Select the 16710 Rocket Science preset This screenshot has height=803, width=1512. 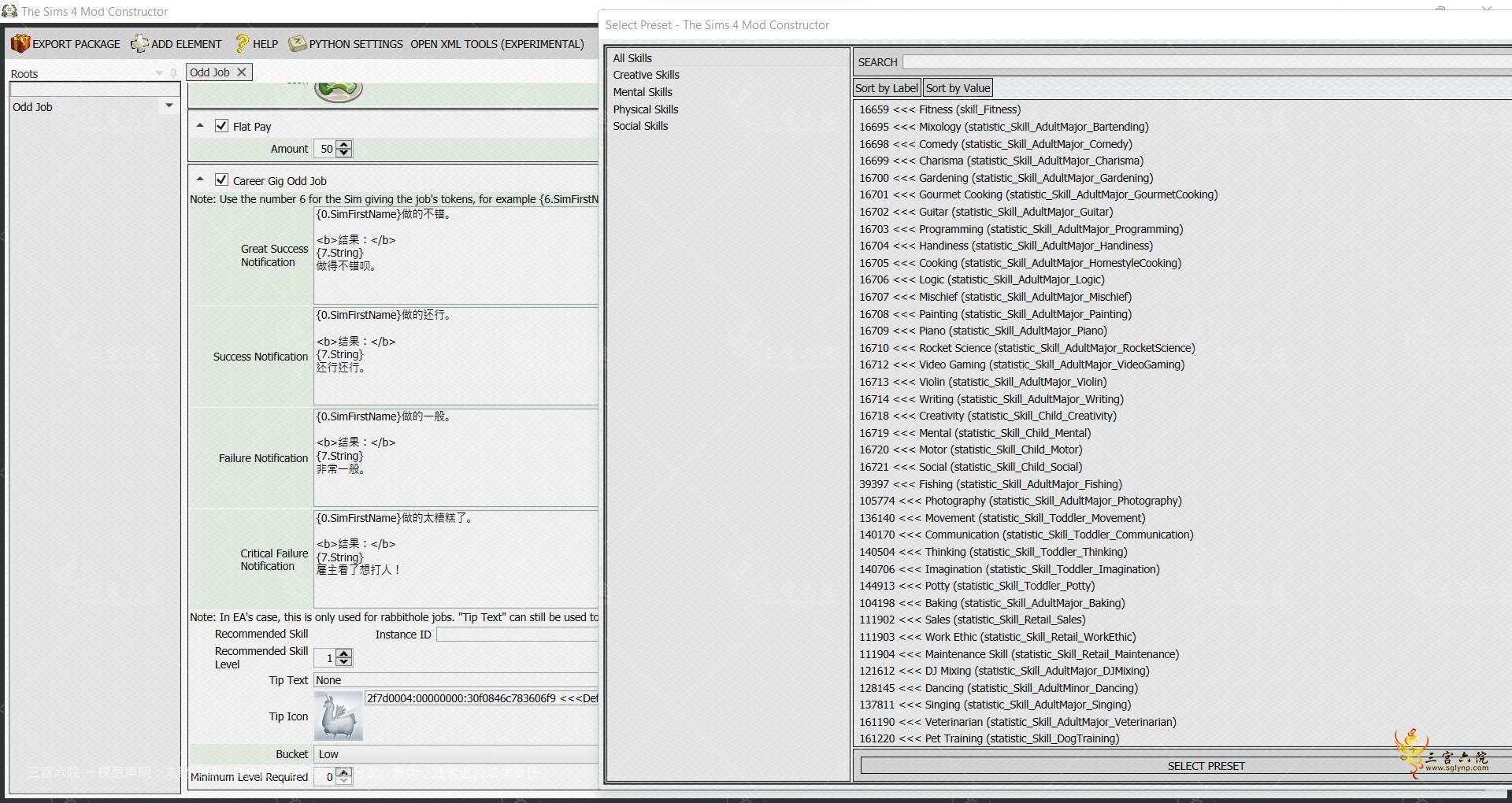[x=1027, y=348]
